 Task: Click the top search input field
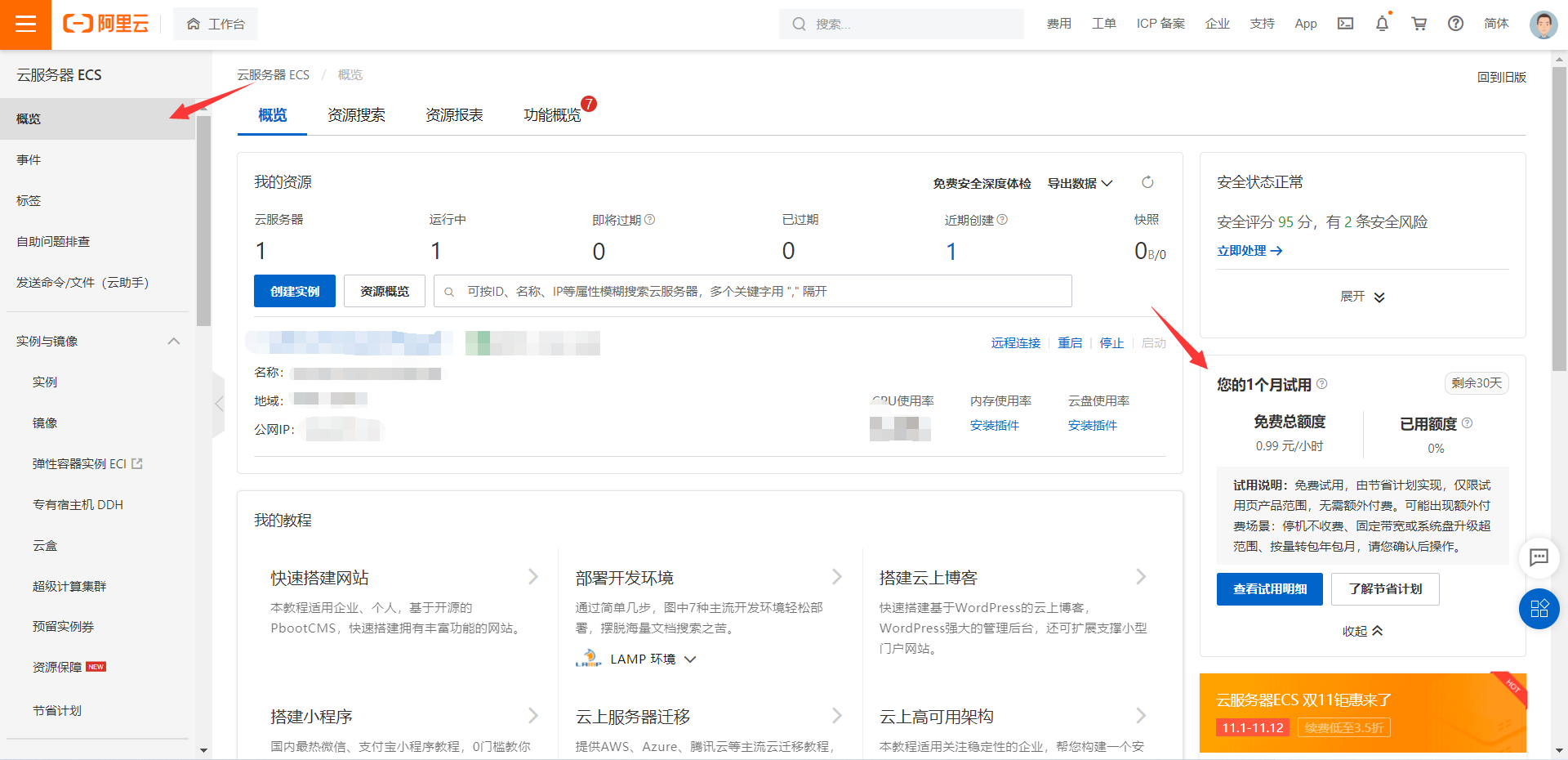click(x=902, y=25)
